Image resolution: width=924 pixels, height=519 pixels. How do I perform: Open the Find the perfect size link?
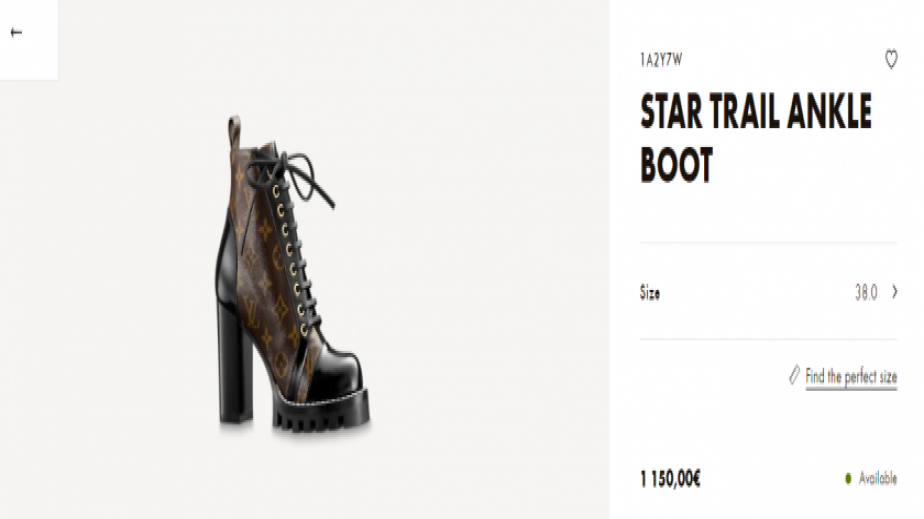coord(851,377)
